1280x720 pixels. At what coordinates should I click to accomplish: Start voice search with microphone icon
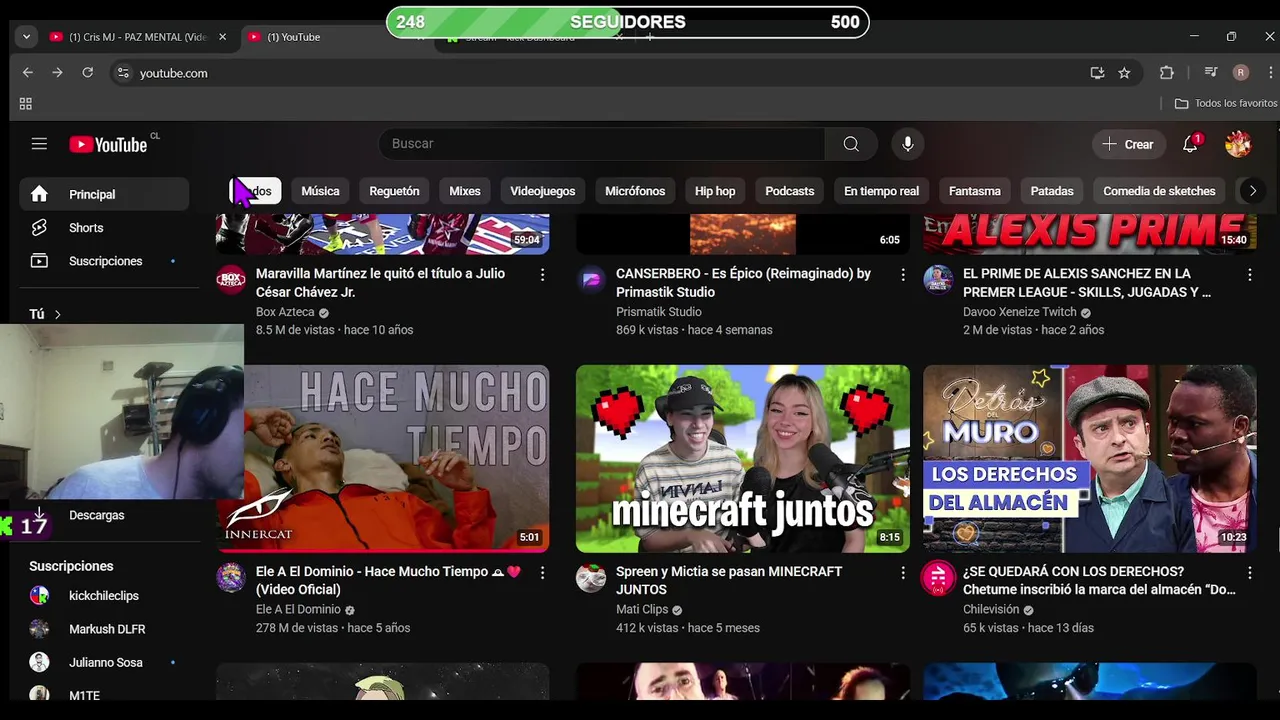(908, 144)
